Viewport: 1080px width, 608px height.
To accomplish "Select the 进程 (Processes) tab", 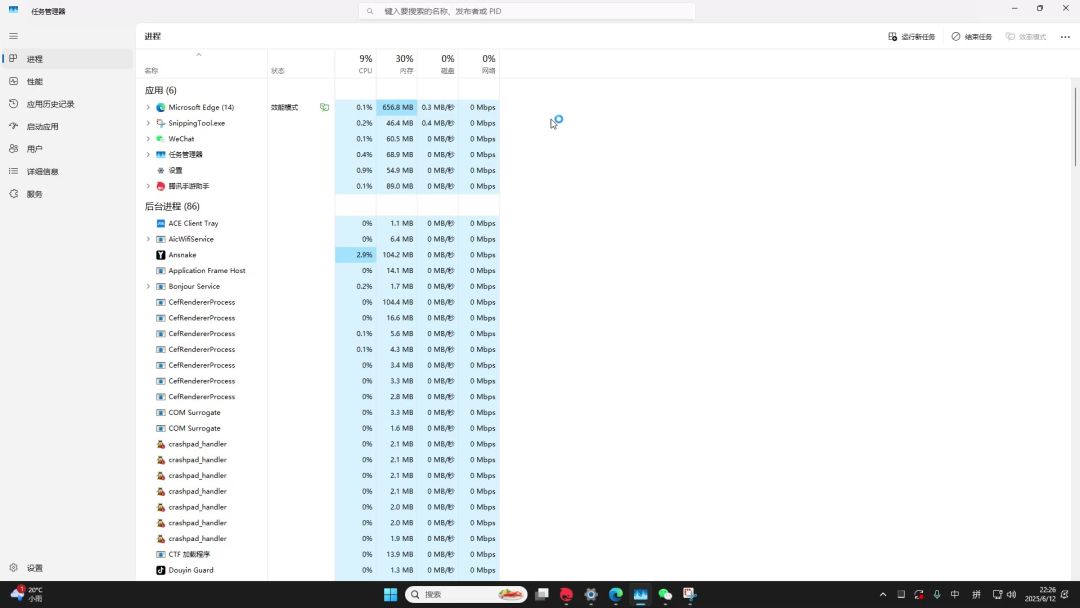I will (x=35, y=59).
